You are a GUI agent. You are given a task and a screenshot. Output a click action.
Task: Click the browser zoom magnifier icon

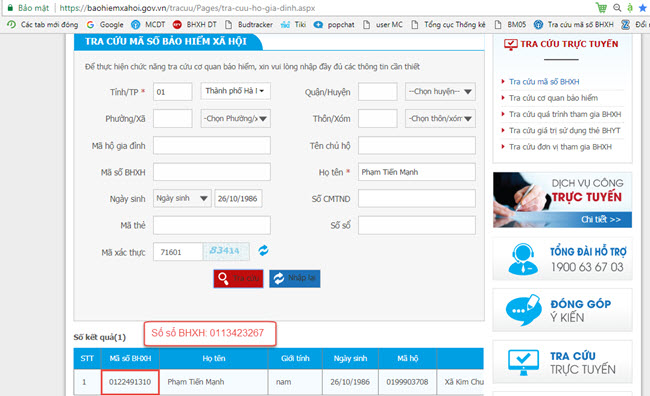(x=617, y=8)
